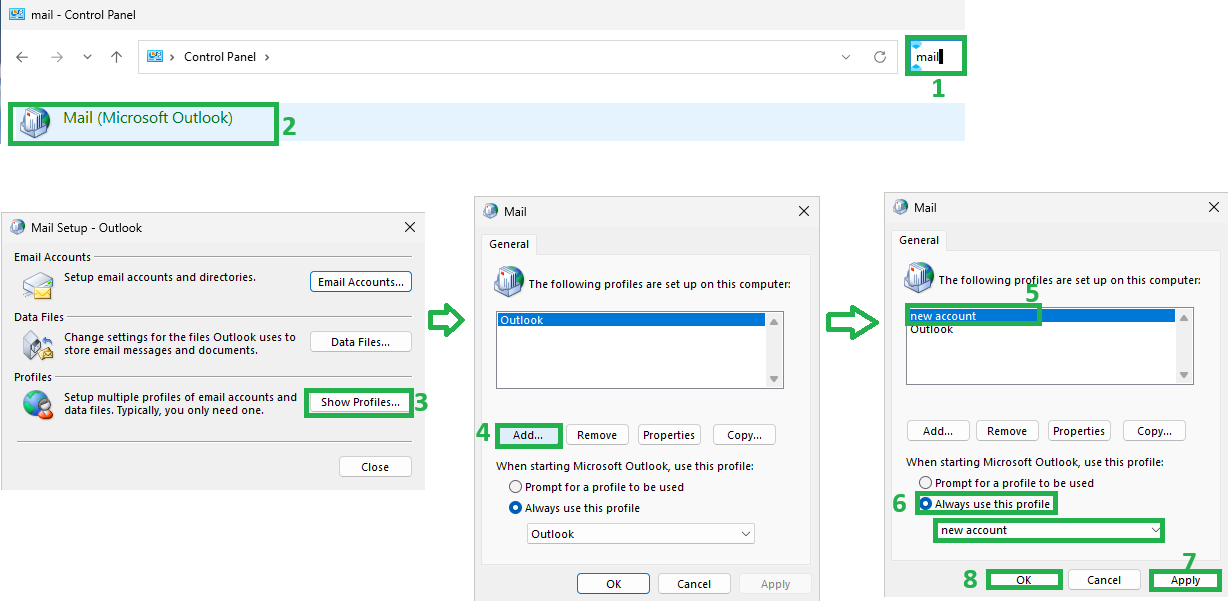The width and height of the screenshot is (1228, 602).
Task: Select the 'new account' profile in the list
Action: point(1040,316)
